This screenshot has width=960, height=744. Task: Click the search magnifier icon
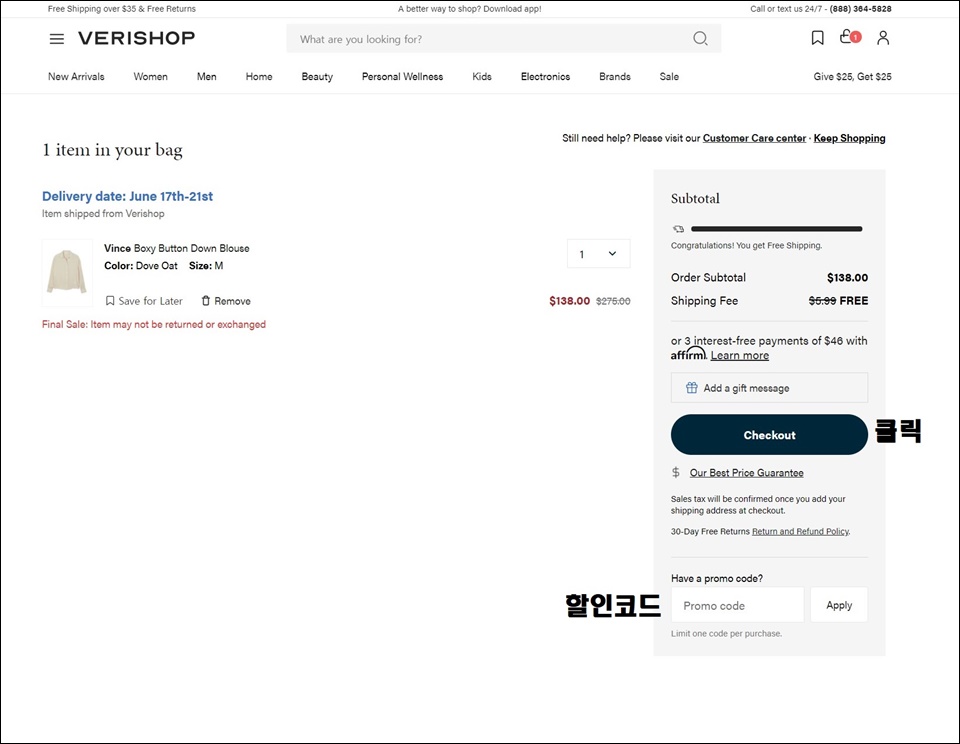[x=700, y=39]
